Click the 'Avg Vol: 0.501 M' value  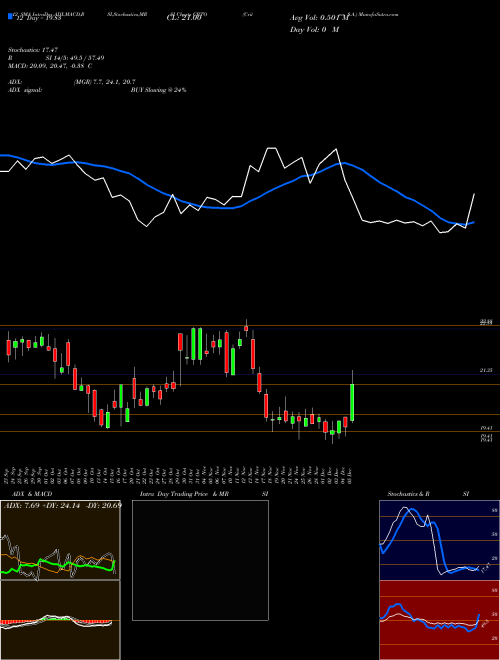319,18
